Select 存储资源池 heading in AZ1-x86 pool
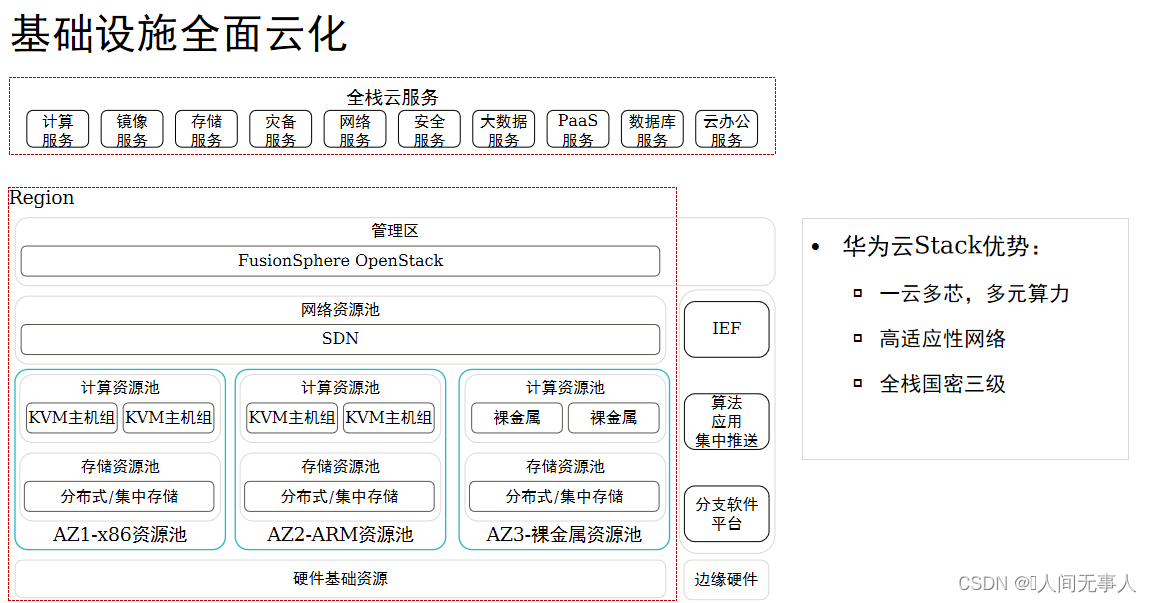 click(x=120, y=466)
